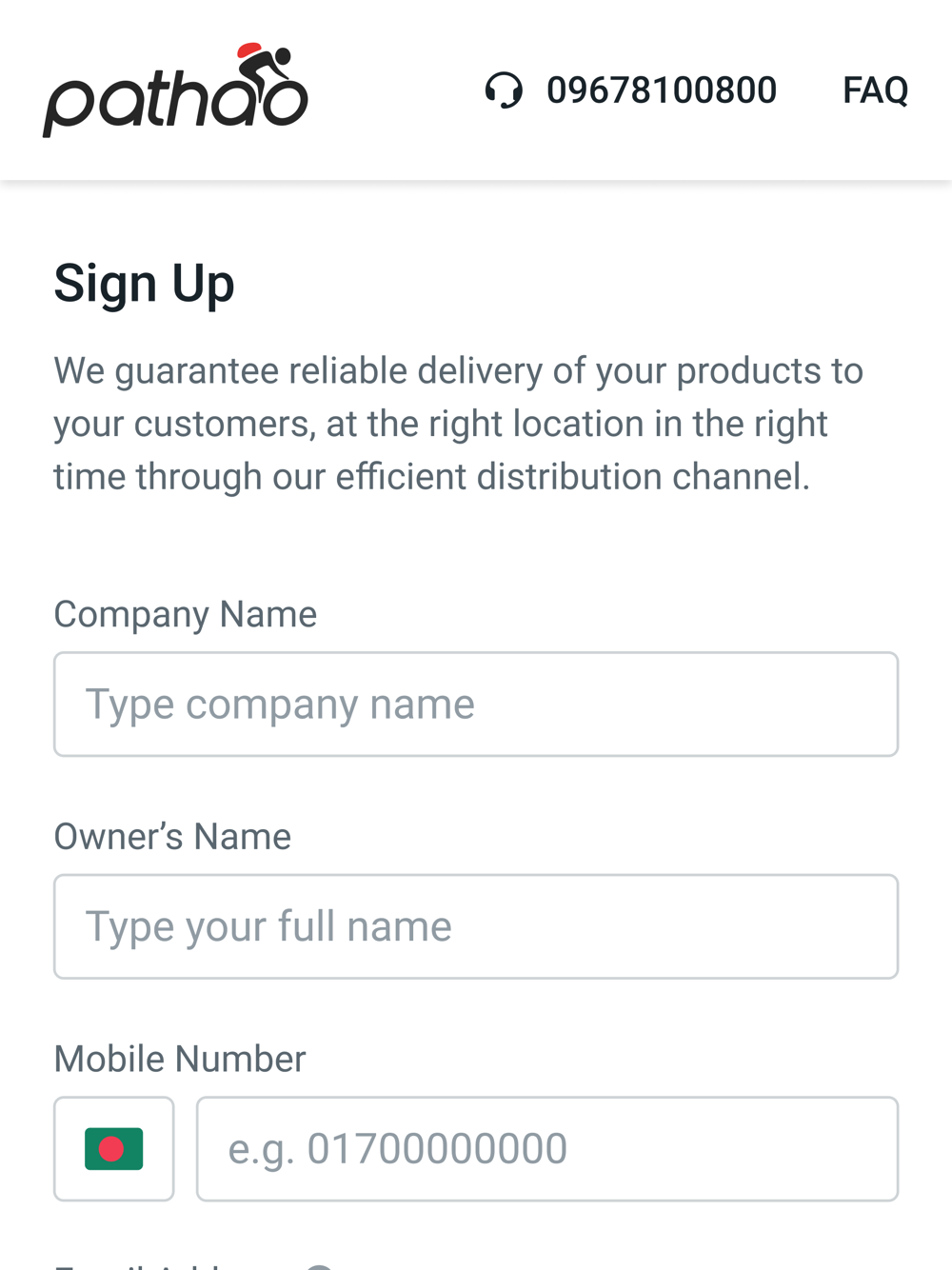Open the FAQ page
This screenshot has width=952, height=1270.
875,90
